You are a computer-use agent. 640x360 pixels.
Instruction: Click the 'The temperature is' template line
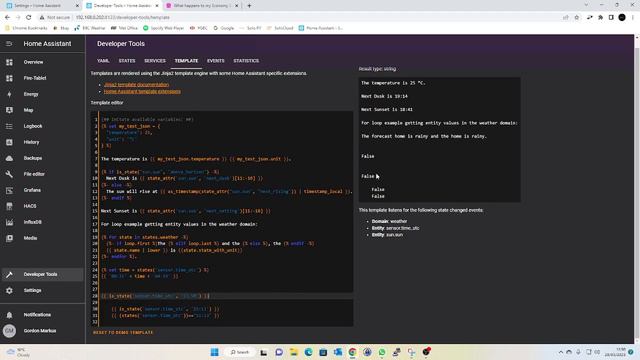(196, 159)
